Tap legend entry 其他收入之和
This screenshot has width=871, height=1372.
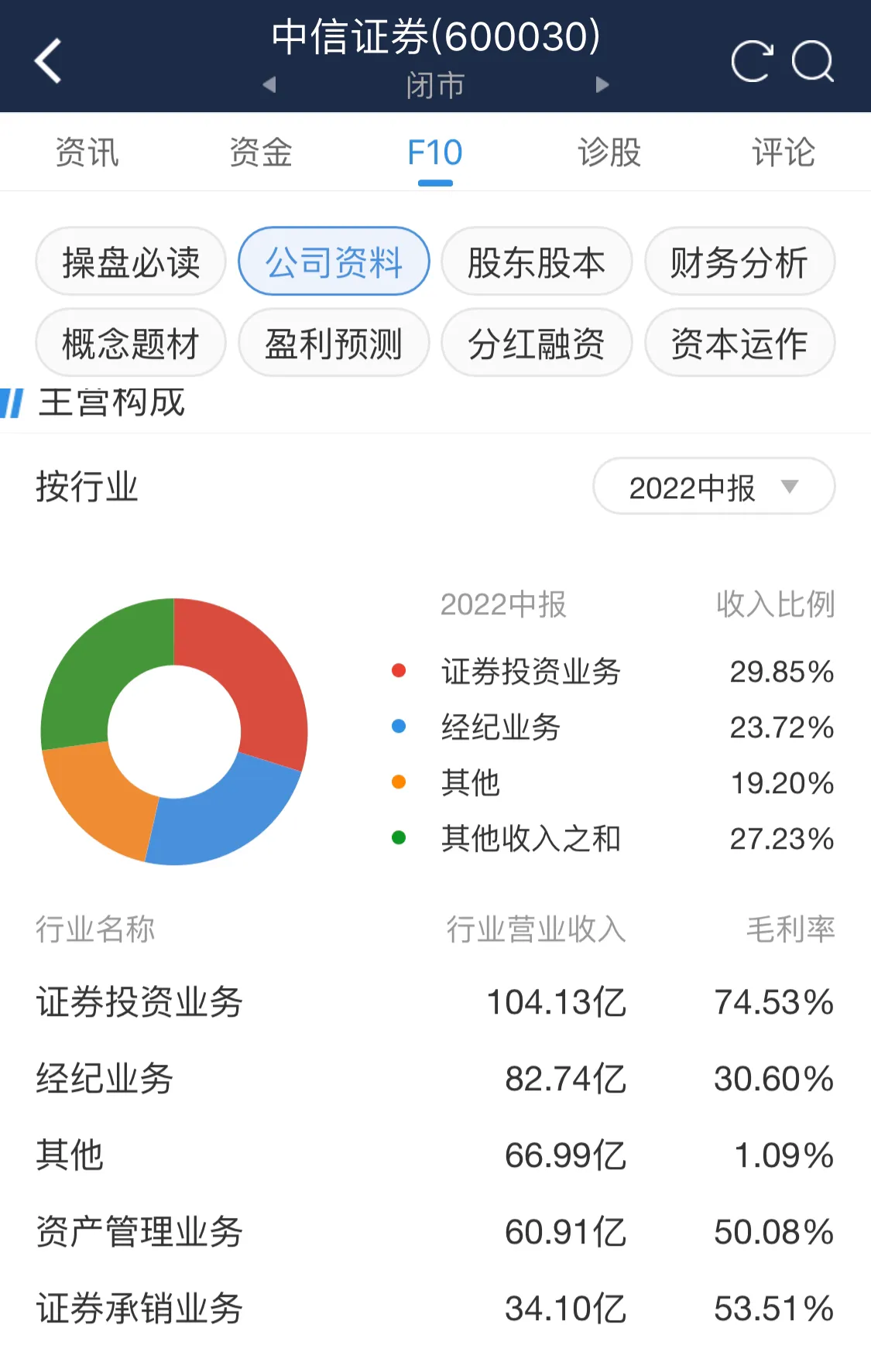(x=531, y=838)
